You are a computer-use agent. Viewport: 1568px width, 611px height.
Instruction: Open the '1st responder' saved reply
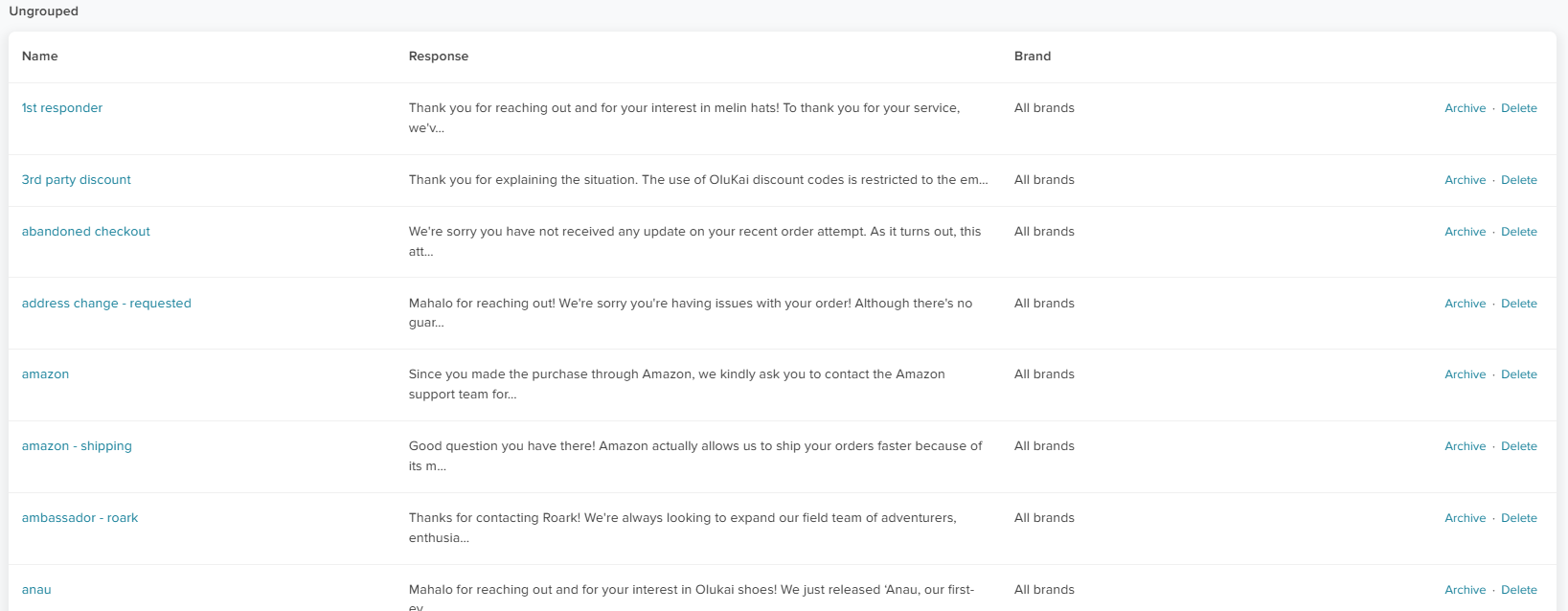click(x=62, y=108)
